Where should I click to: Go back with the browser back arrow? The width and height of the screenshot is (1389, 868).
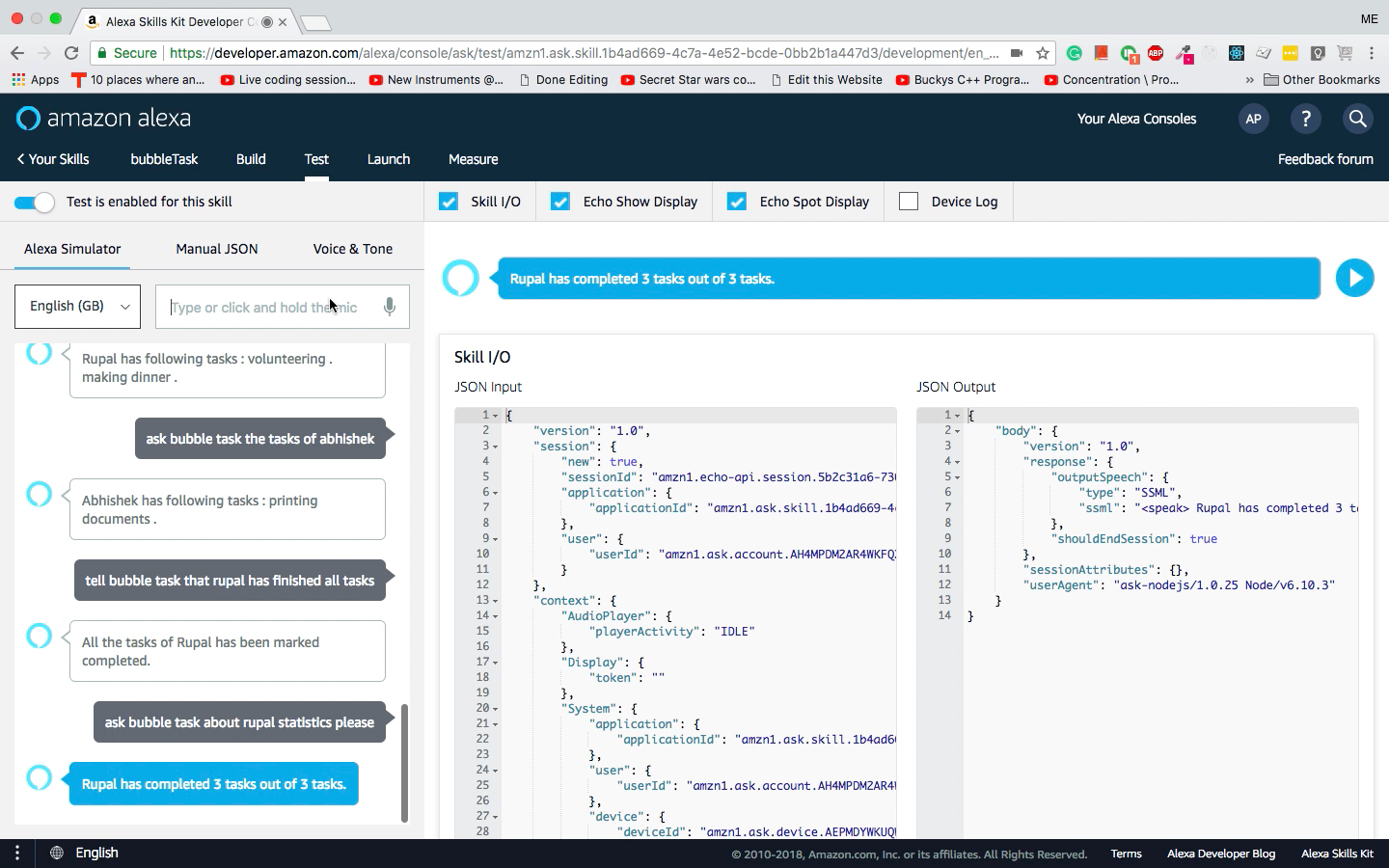pyautogui.click(x=17, y=53)
